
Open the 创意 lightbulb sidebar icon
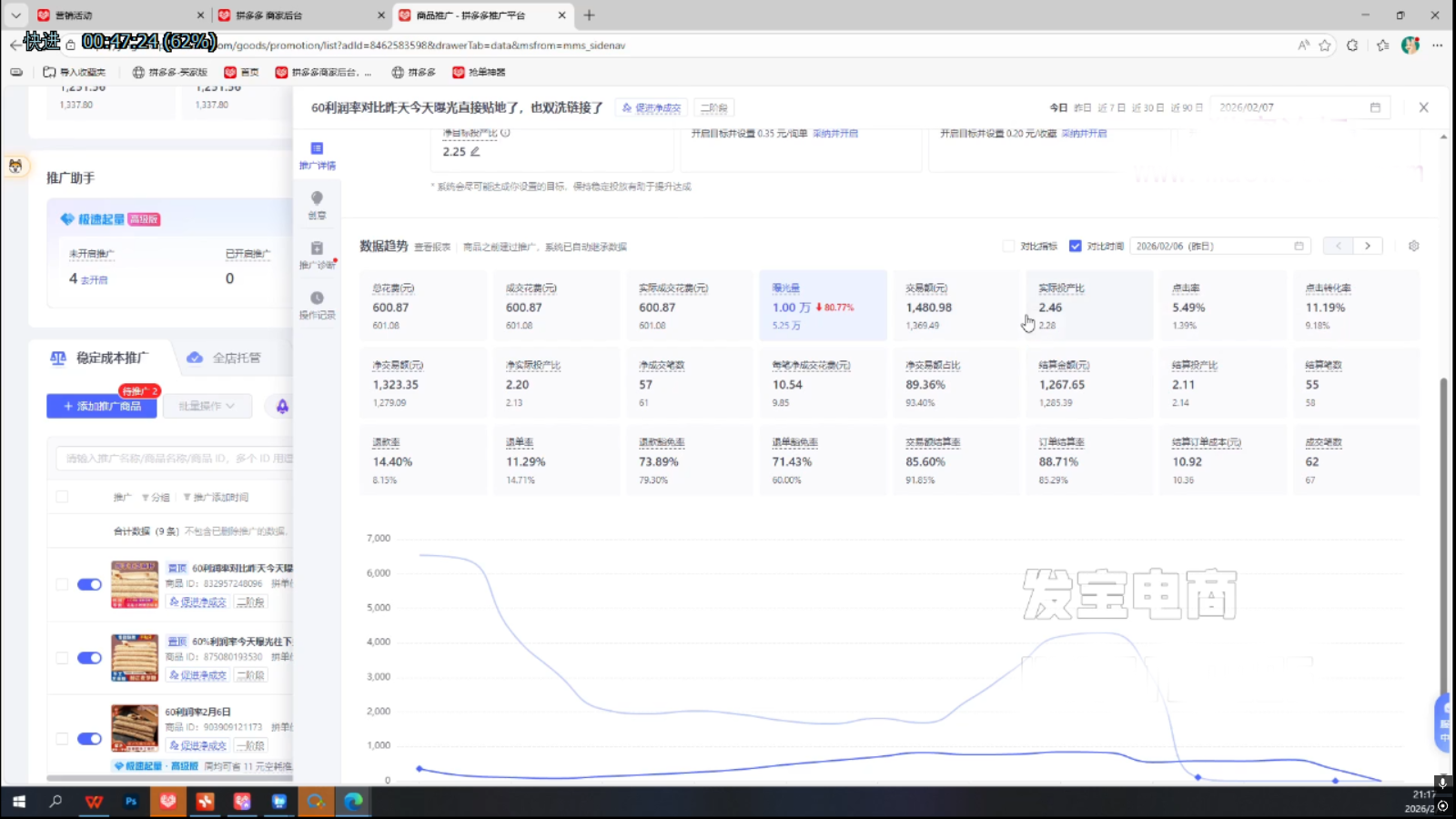click(x=317, y=204)
